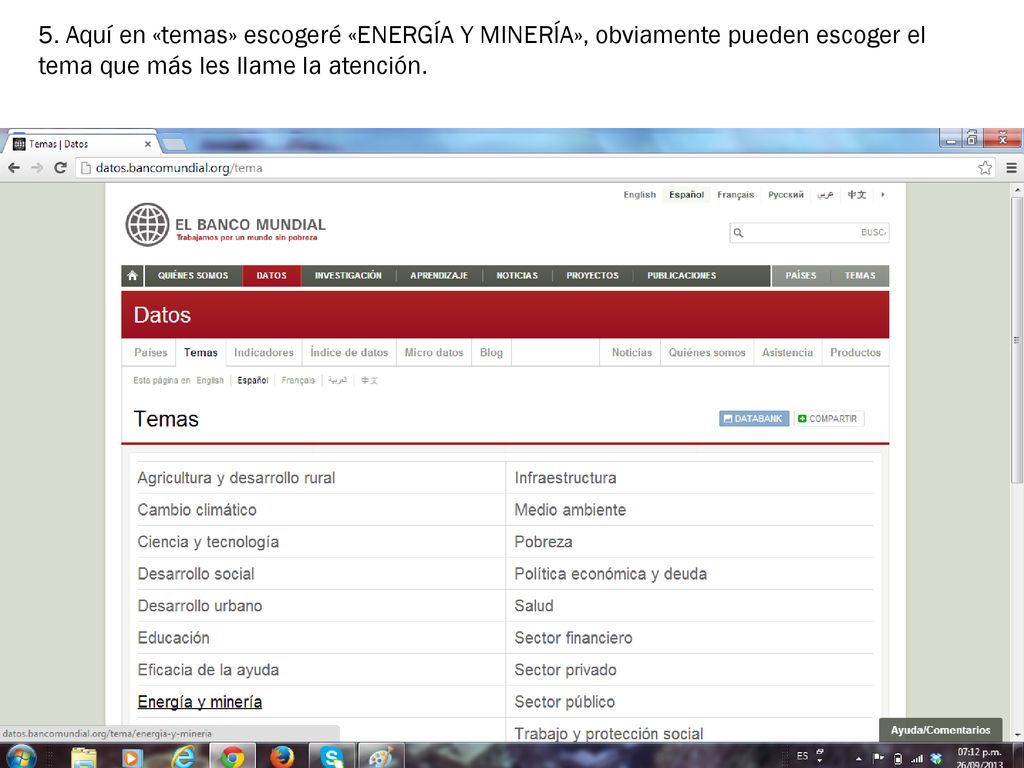Close the Temas | Datos tab

[x=148, y=144]
